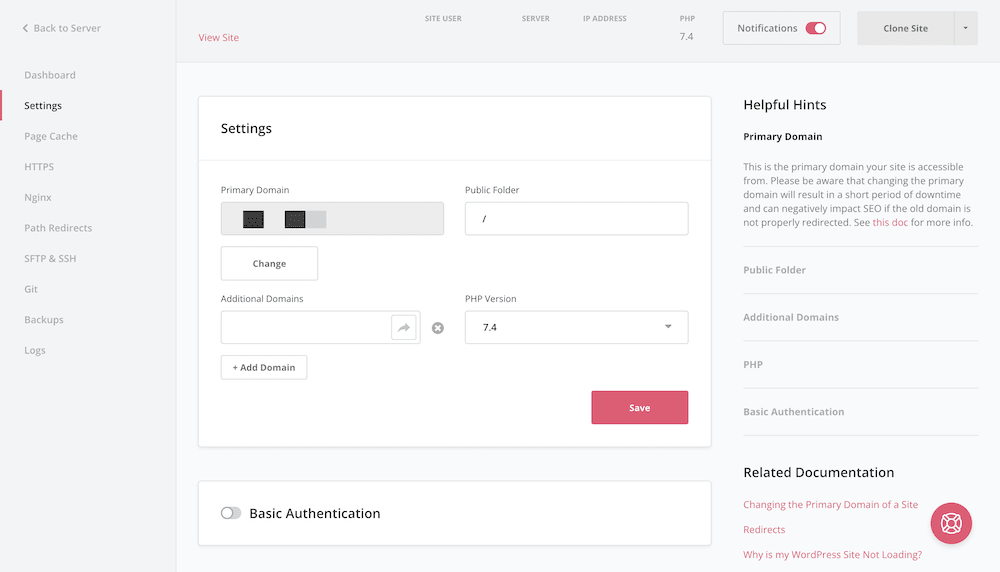Open the PHP Version dropdown

point(577,327)
